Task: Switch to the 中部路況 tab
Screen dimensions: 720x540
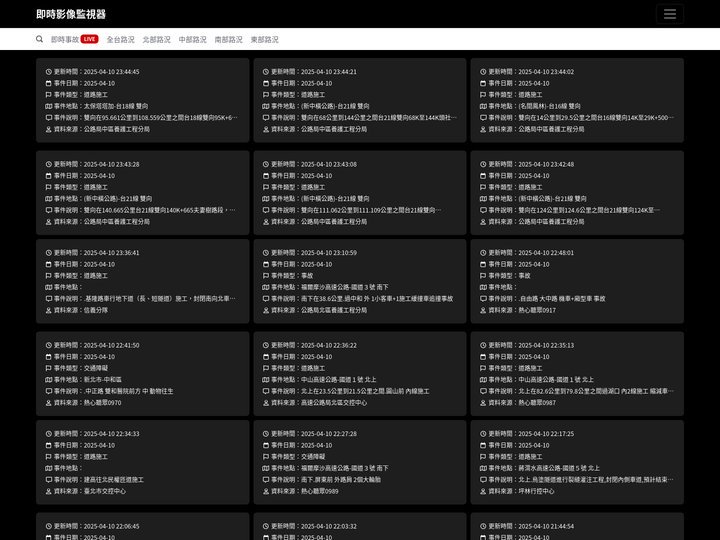Action: tap(192, 39)
